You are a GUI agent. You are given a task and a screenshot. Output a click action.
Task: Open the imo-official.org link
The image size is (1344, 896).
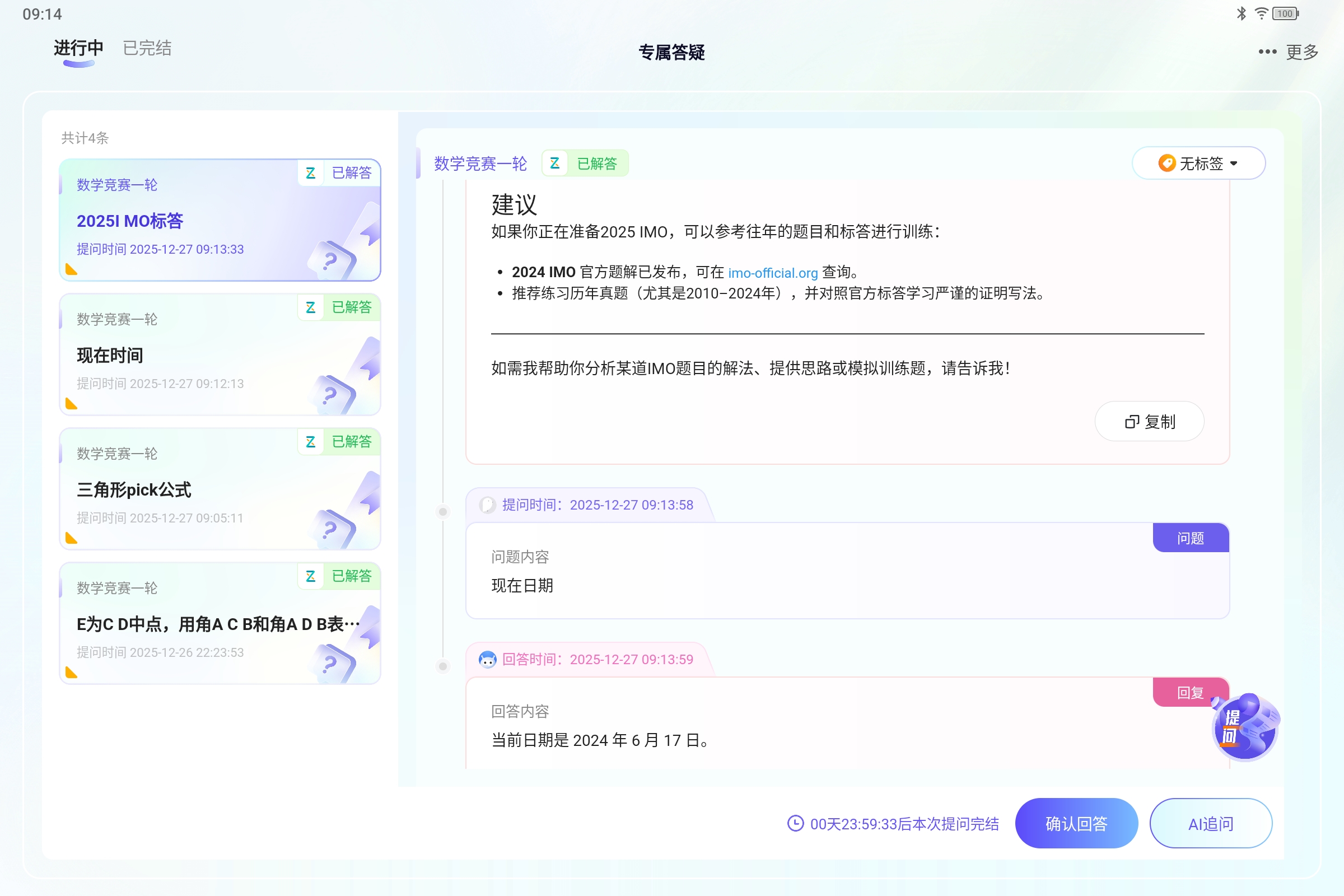(772, 273)
